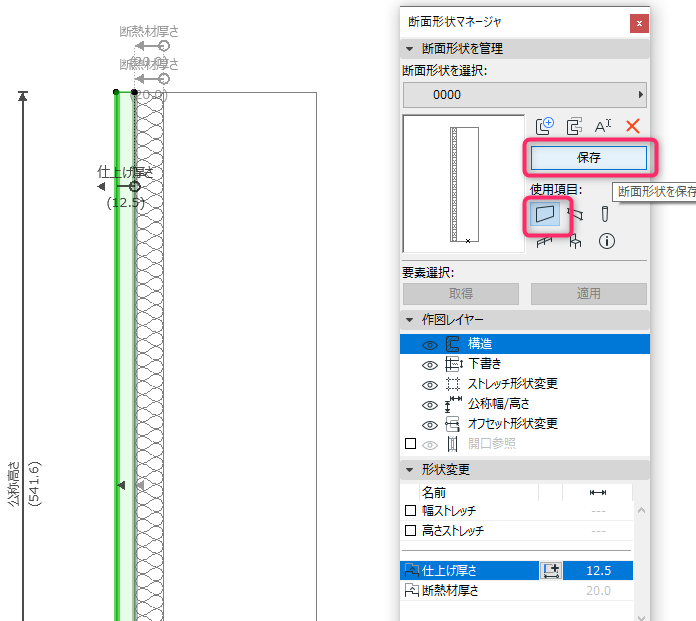
Task: Click the duplicate profile icon
Action: point(574,127)
